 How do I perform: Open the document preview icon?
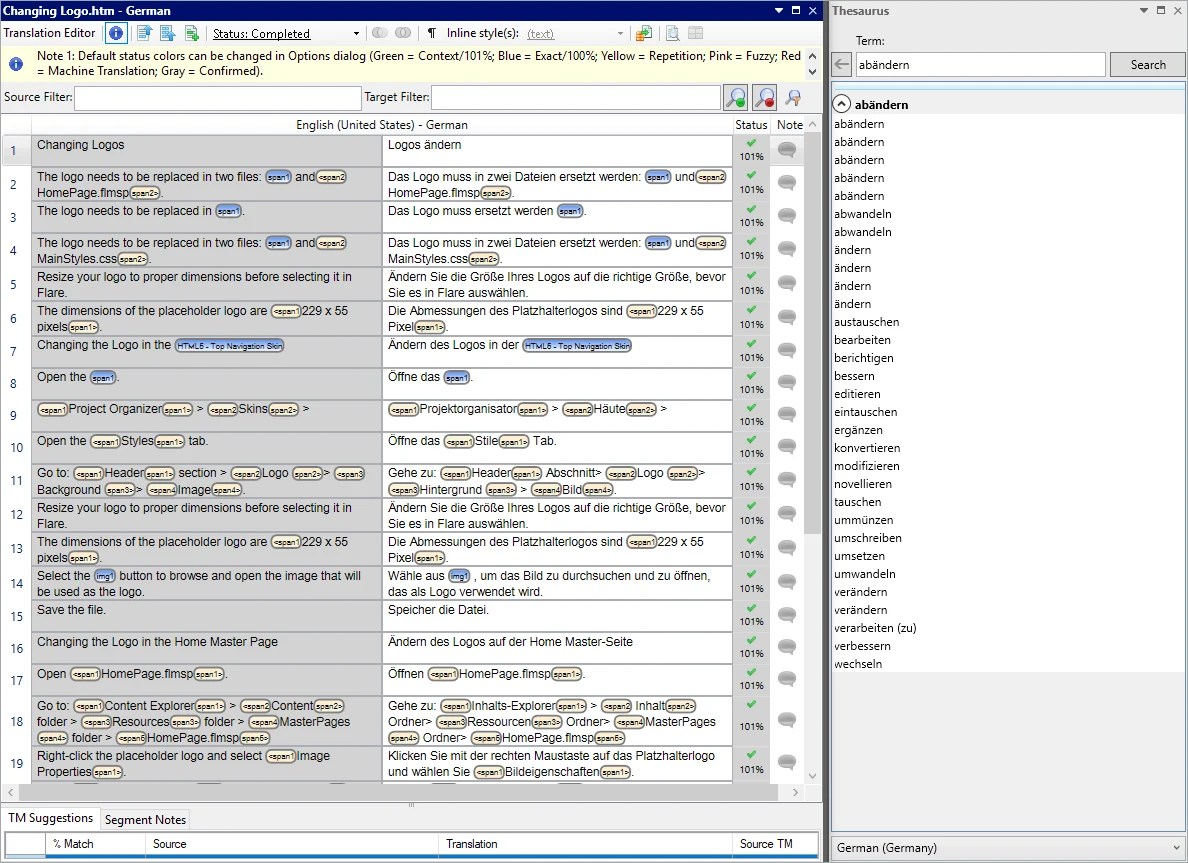671,32
